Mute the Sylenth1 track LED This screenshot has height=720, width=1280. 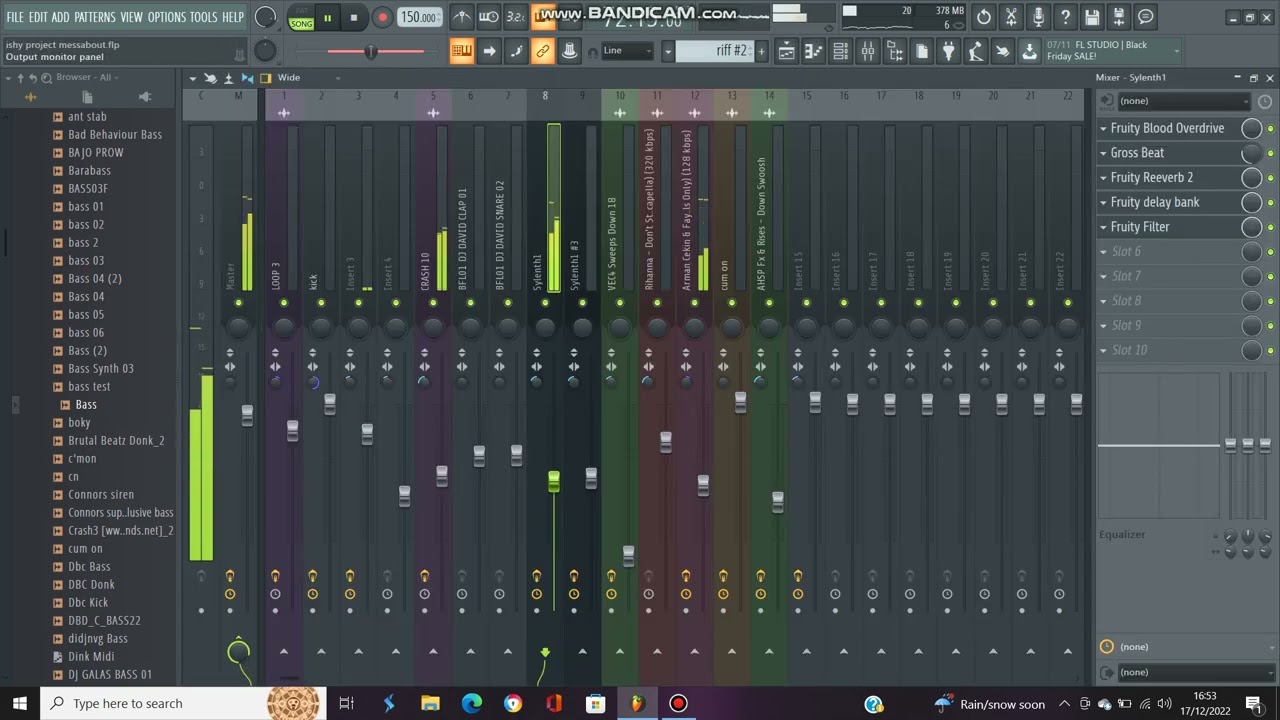(545, 303)
